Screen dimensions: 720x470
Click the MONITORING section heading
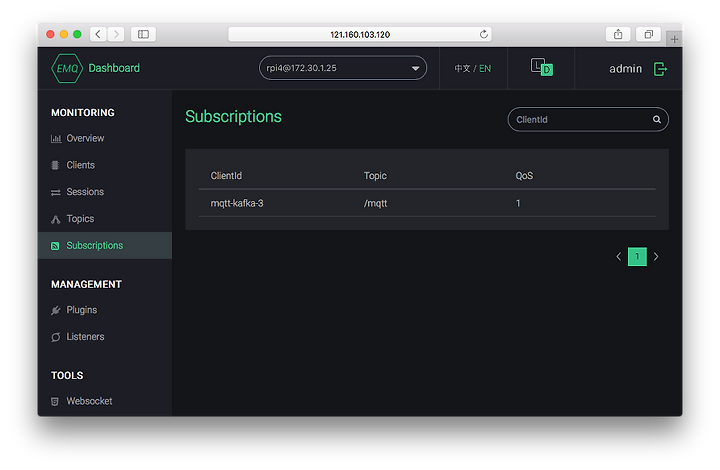[x=83, y=112]
